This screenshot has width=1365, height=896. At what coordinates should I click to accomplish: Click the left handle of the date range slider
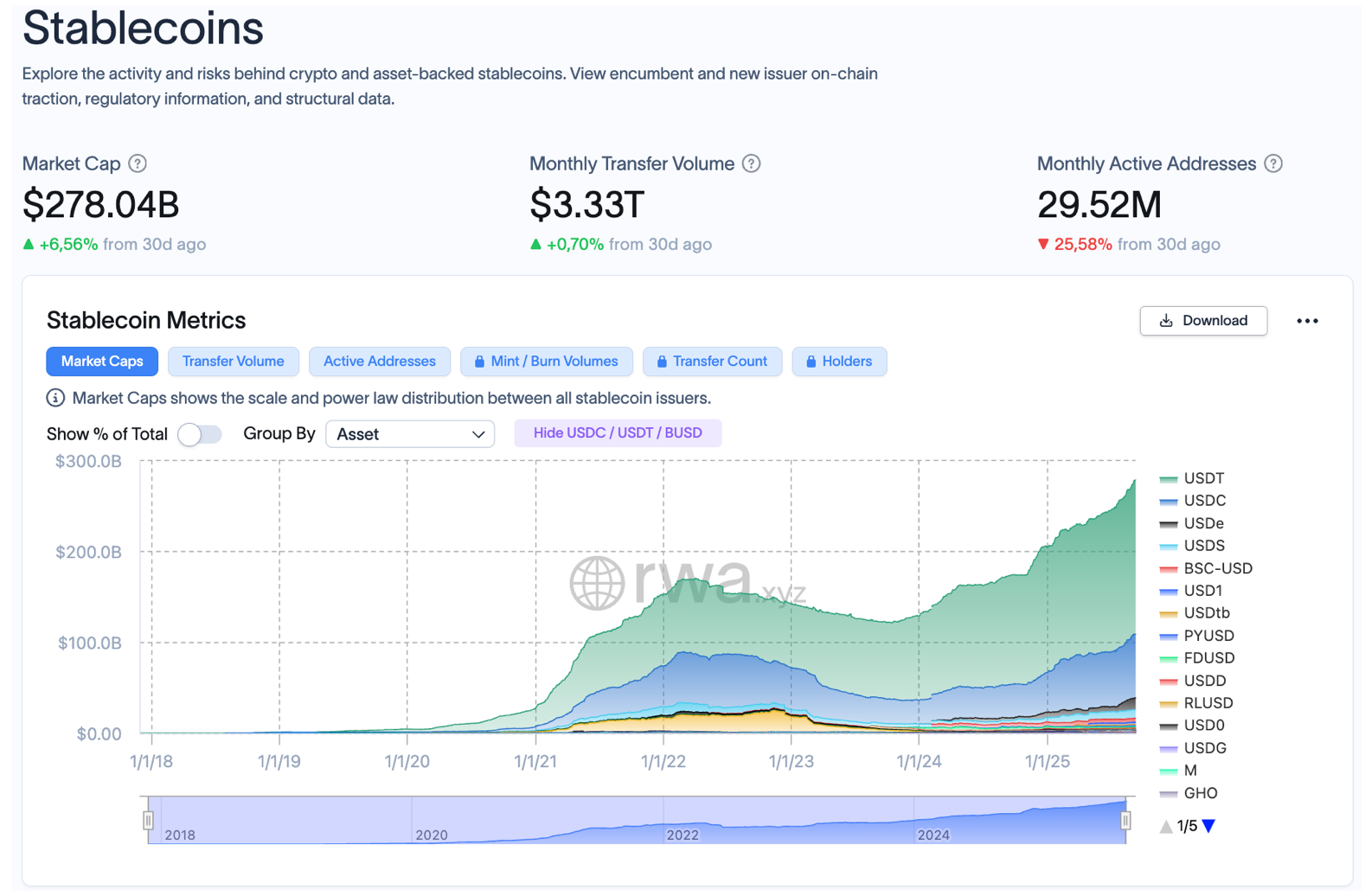click(148, 819)
